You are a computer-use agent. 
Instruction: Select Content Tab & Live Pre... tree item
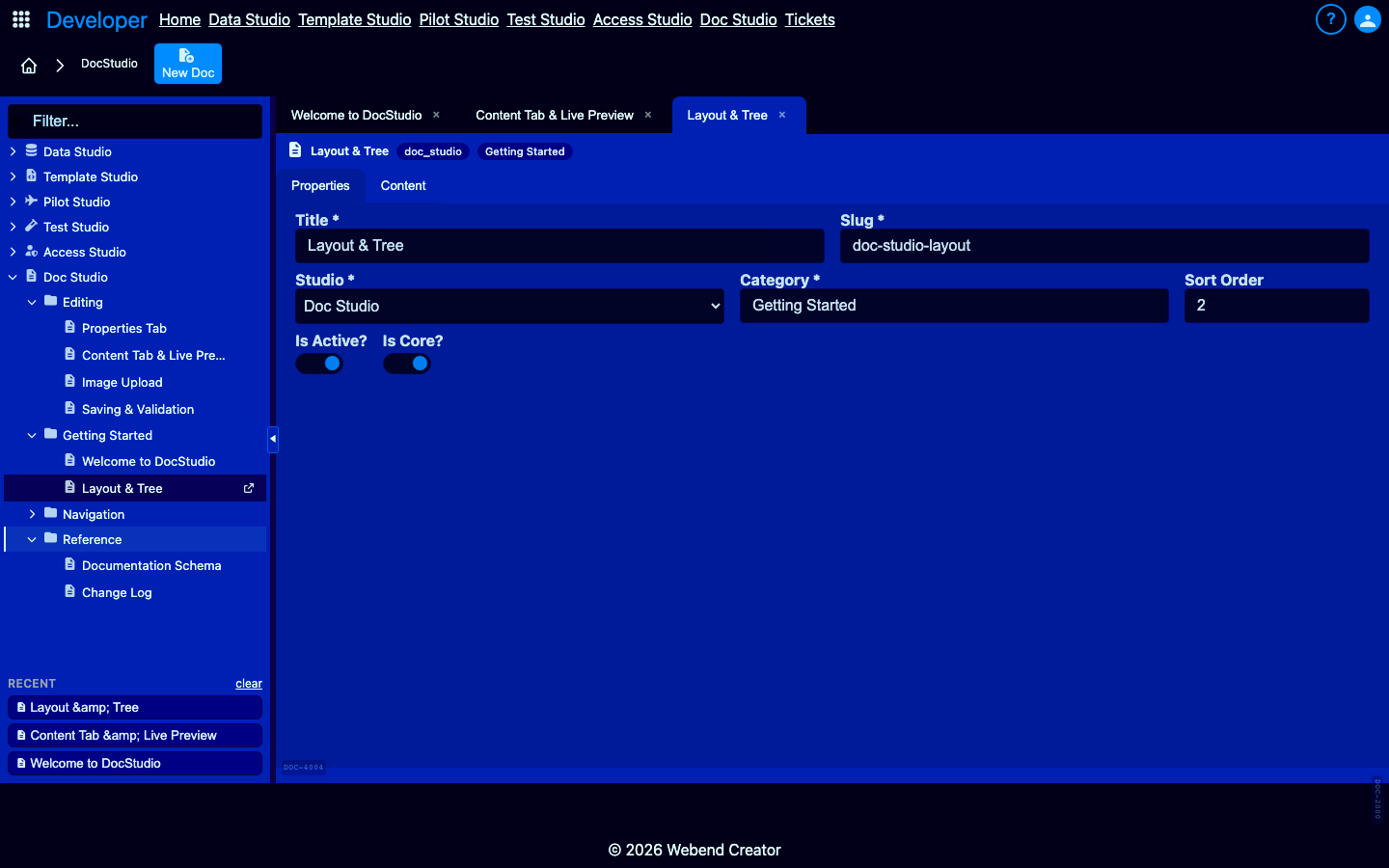153,355
